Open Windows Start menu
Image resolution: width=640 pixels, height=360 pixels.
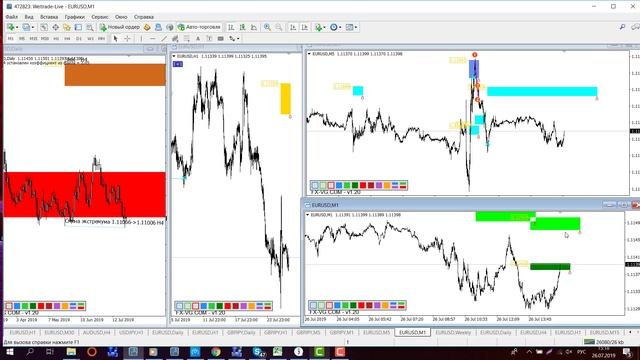coord(9,352)
